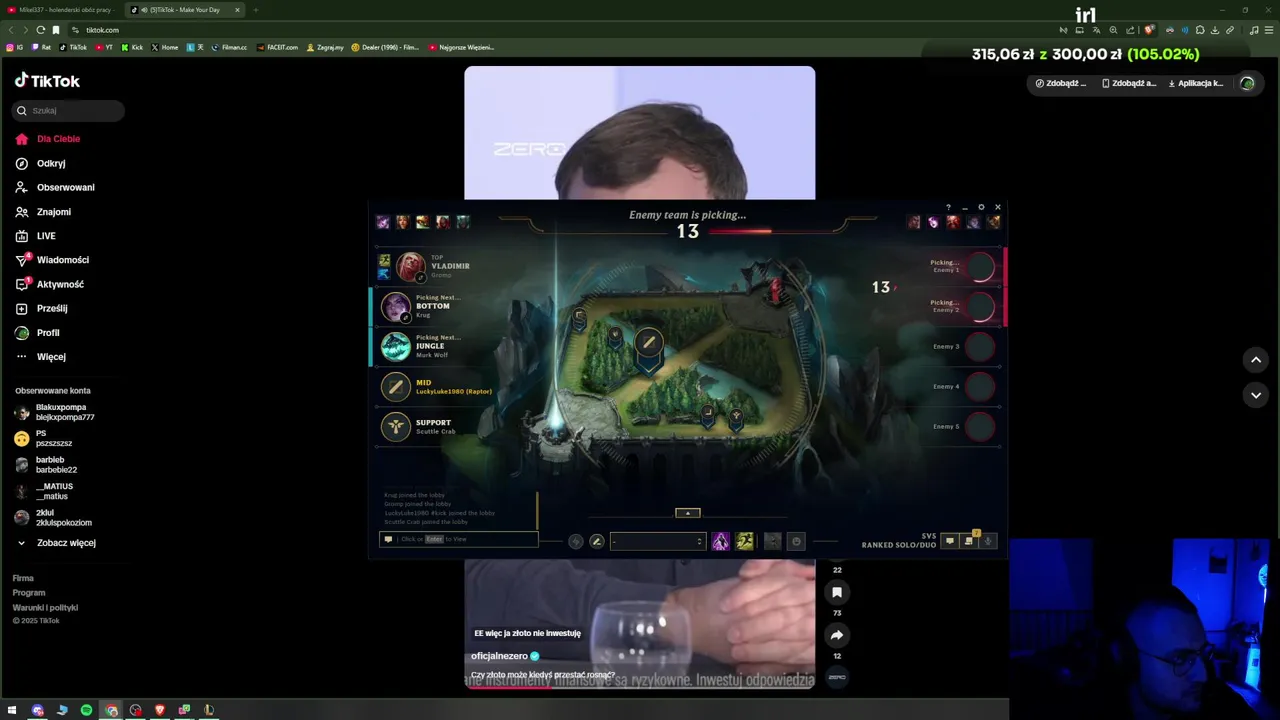1280x720 pixels.
Task: Switch to the TikTok browser tab
Action: pos(186,10)
